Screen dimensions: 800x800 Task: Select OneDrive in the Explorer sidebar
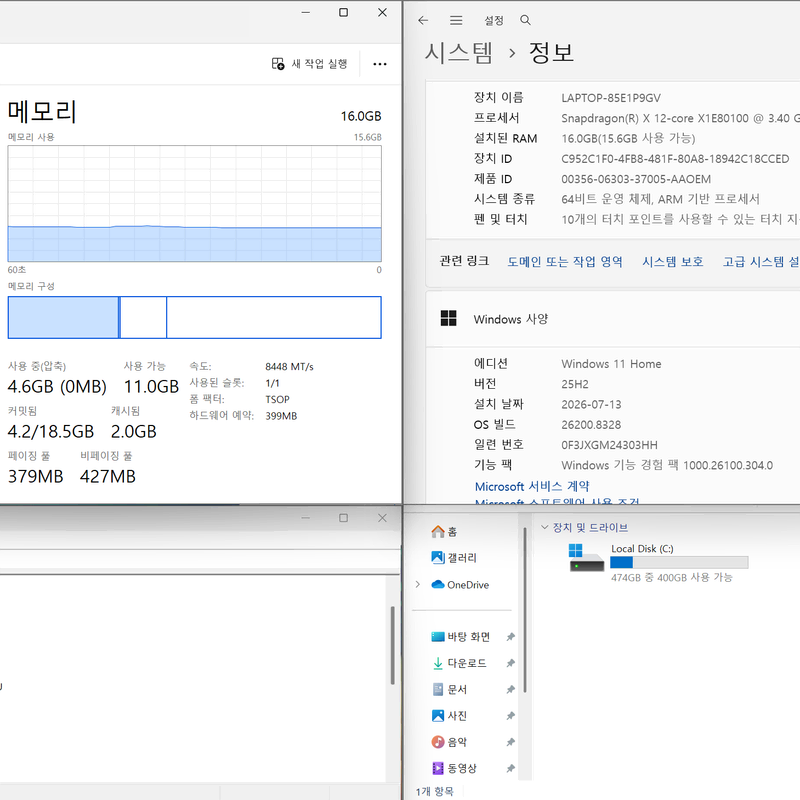(x=460, y=585)
